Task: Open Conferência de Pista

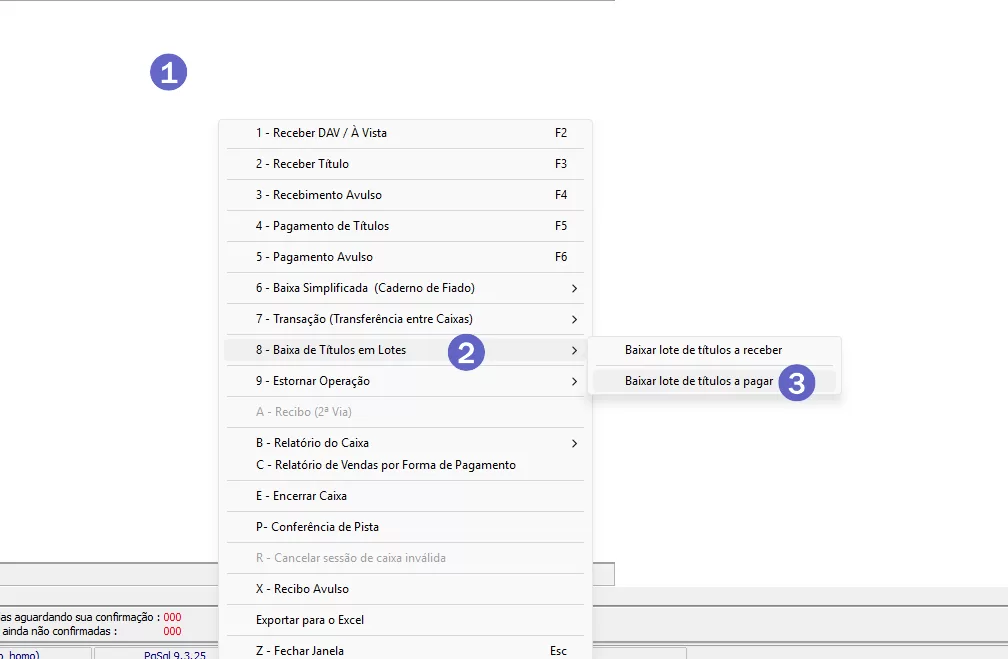Action: 317,527
